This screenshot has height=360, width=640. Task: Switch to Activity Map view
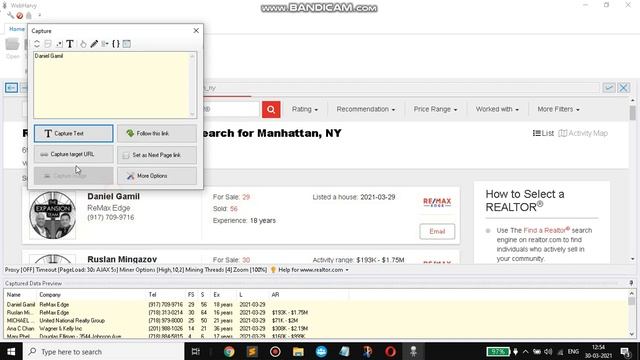pos(583,133)
